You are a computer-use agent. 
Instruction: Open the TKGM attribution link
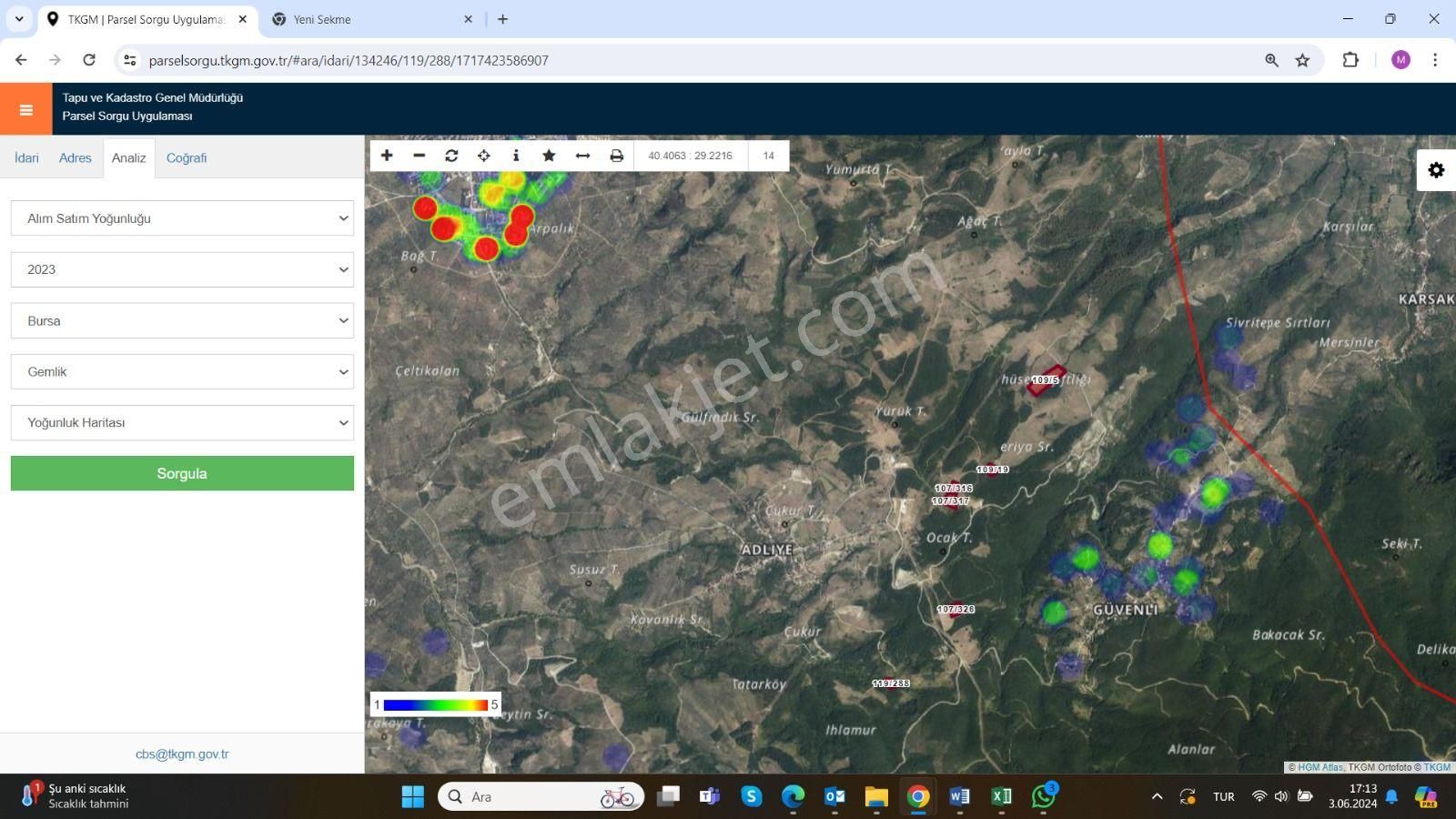(1437, 767)
